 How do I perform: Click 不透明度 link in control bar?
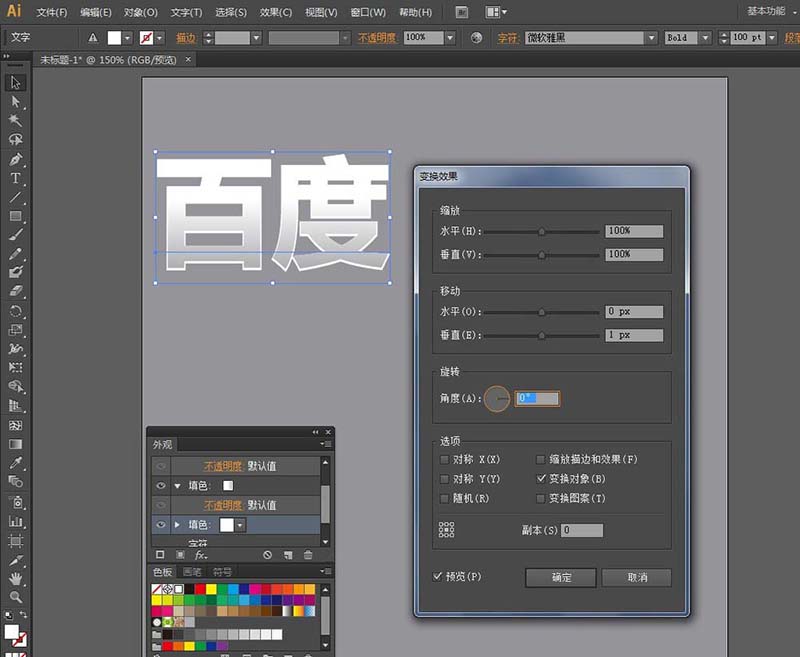[377, 38]
